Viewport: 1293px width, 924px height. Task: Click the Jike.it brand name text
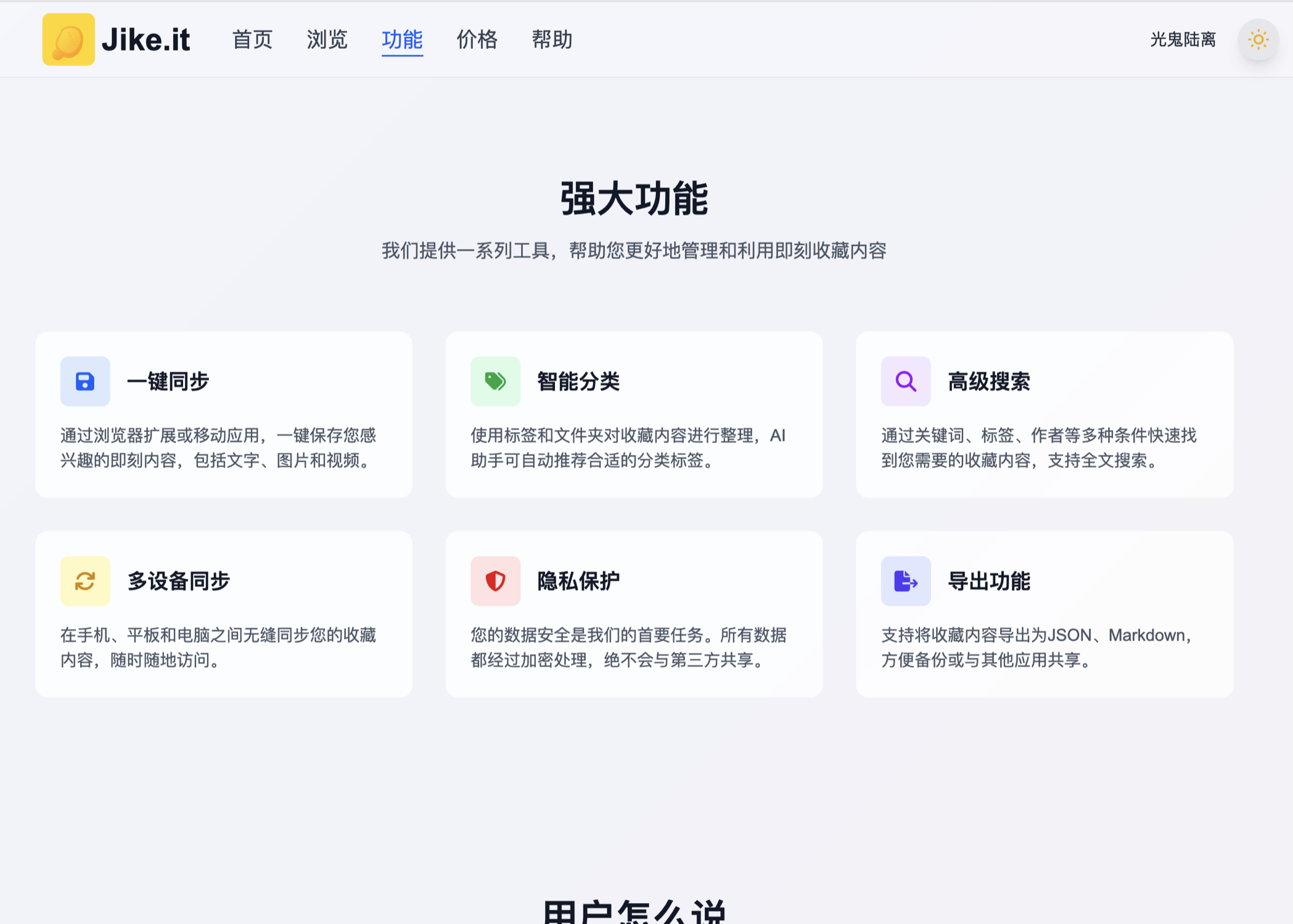(146, 40)
